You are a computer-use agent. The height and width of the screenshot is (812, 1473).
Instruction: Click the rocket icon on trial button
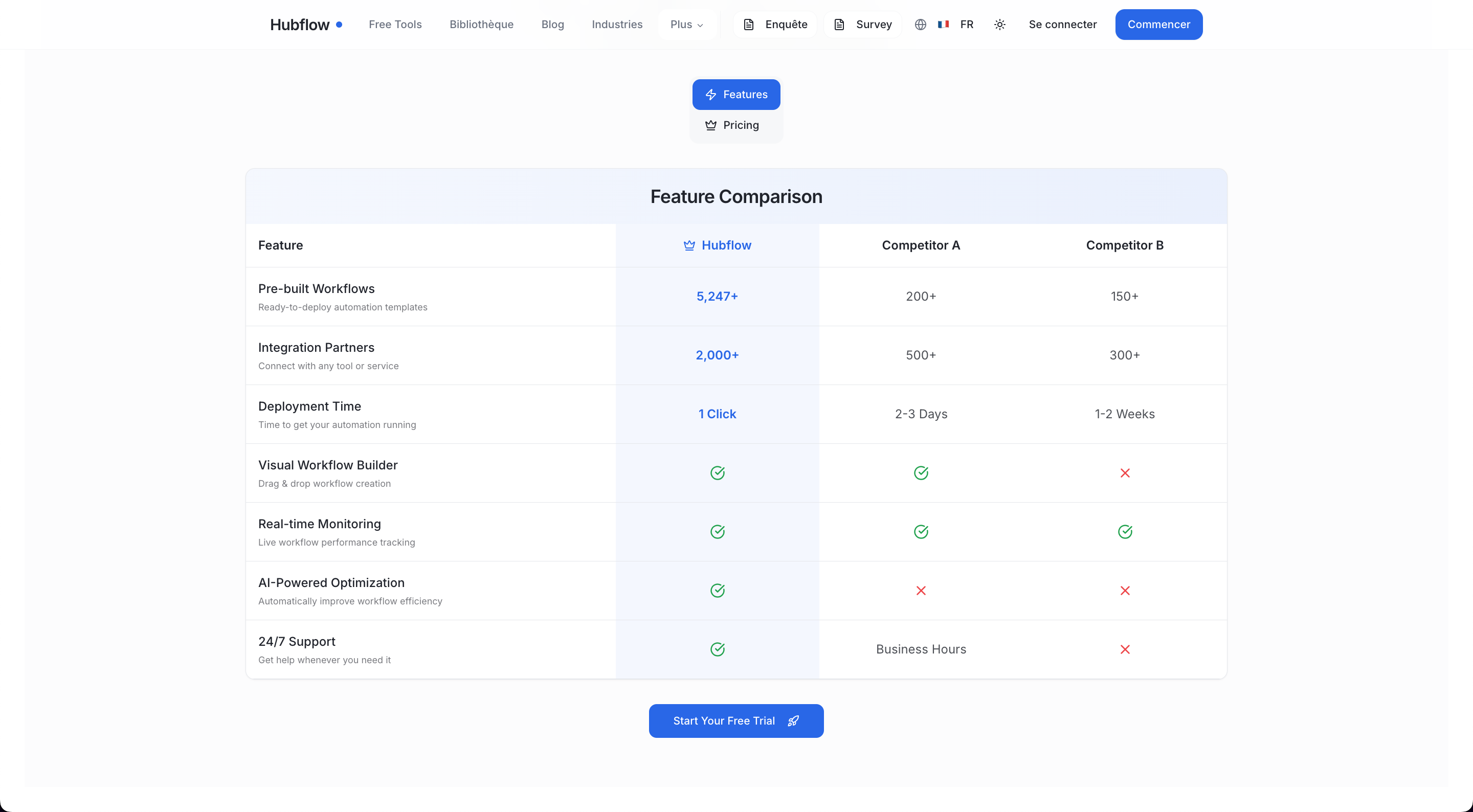(x=793, y=721)
